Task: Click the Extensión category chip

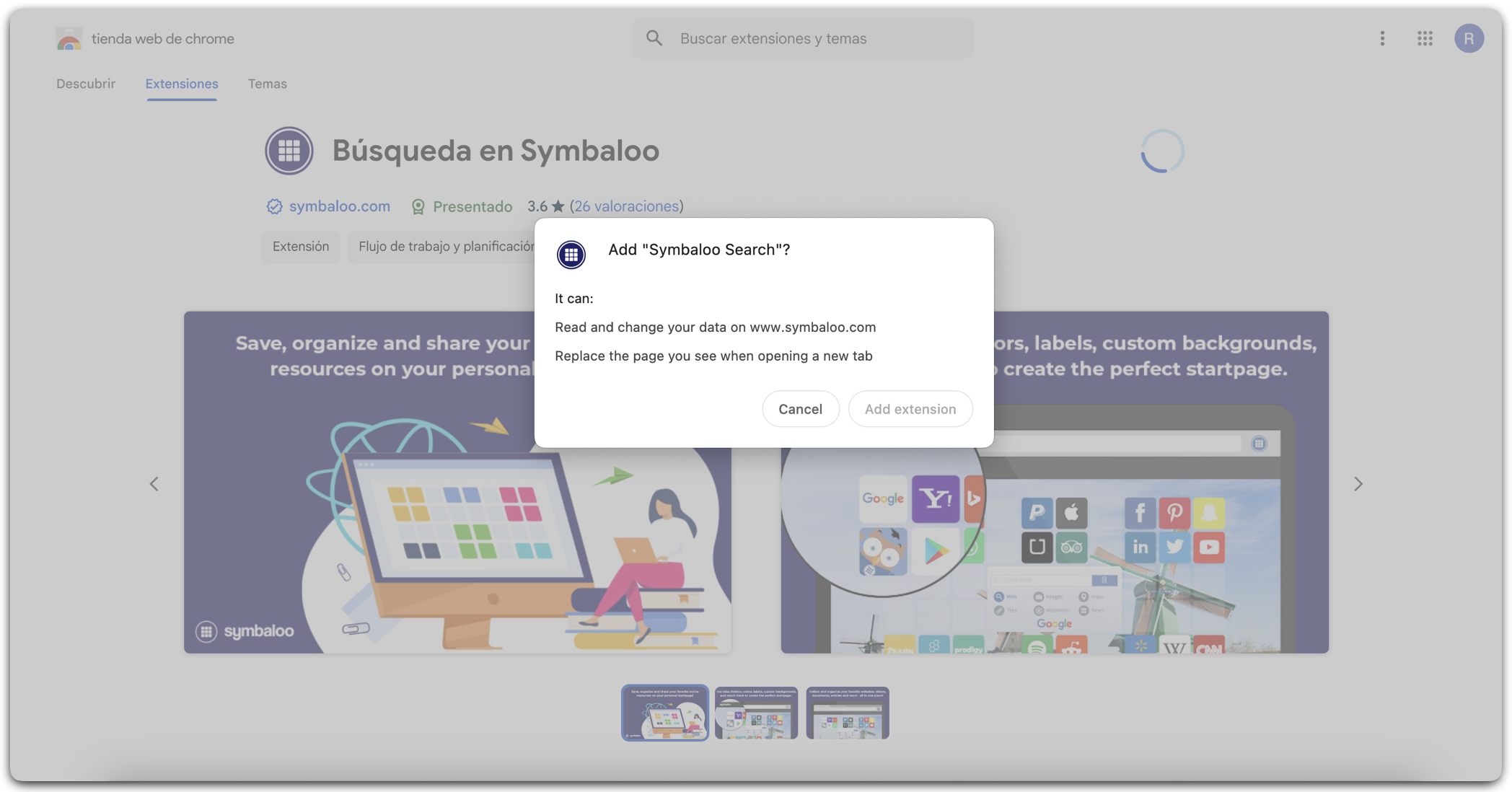Action: (301, 247)
